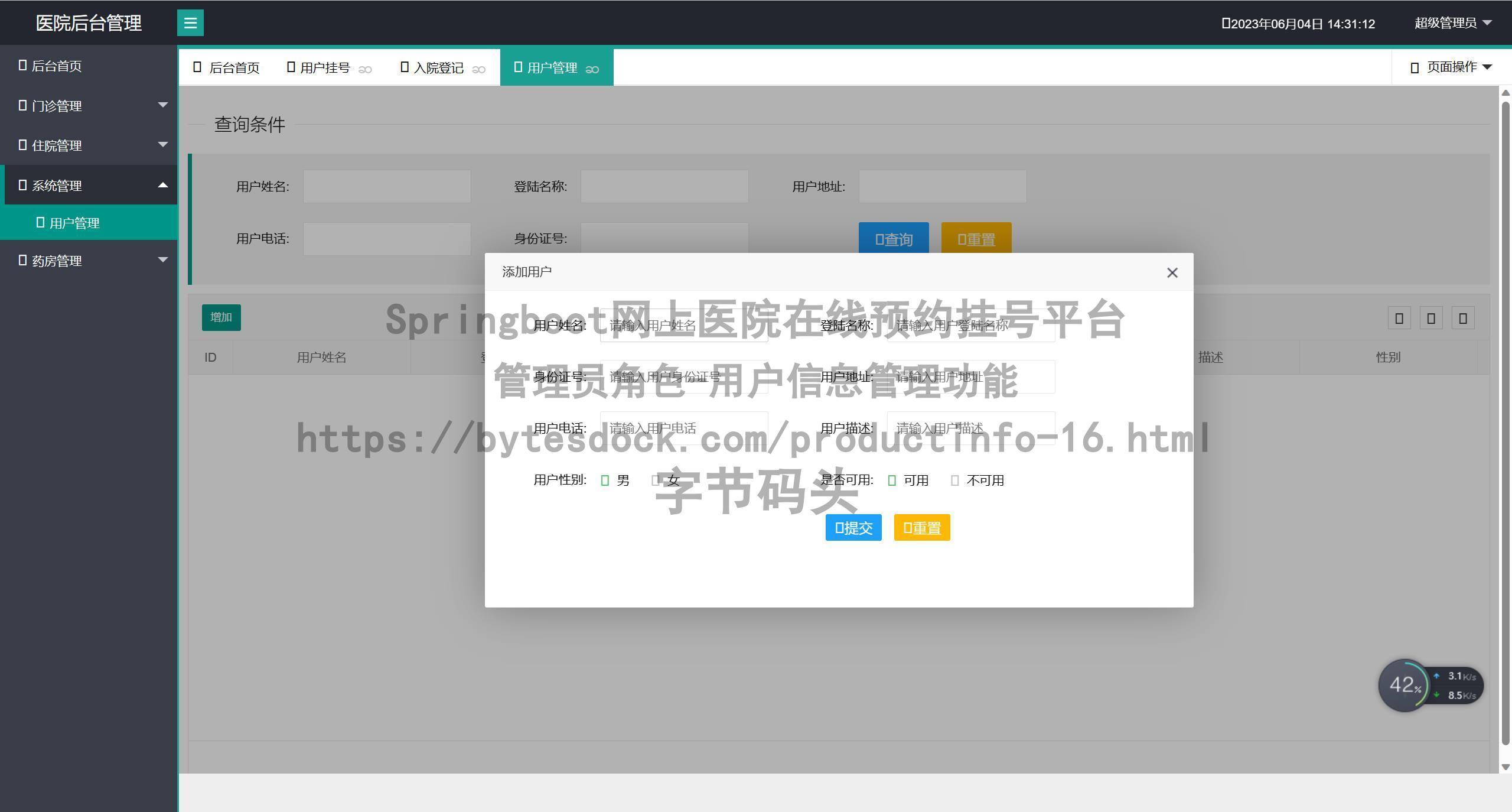
Task: Collapse the 系统管理 sidebar menu
Action: [89, 185]
